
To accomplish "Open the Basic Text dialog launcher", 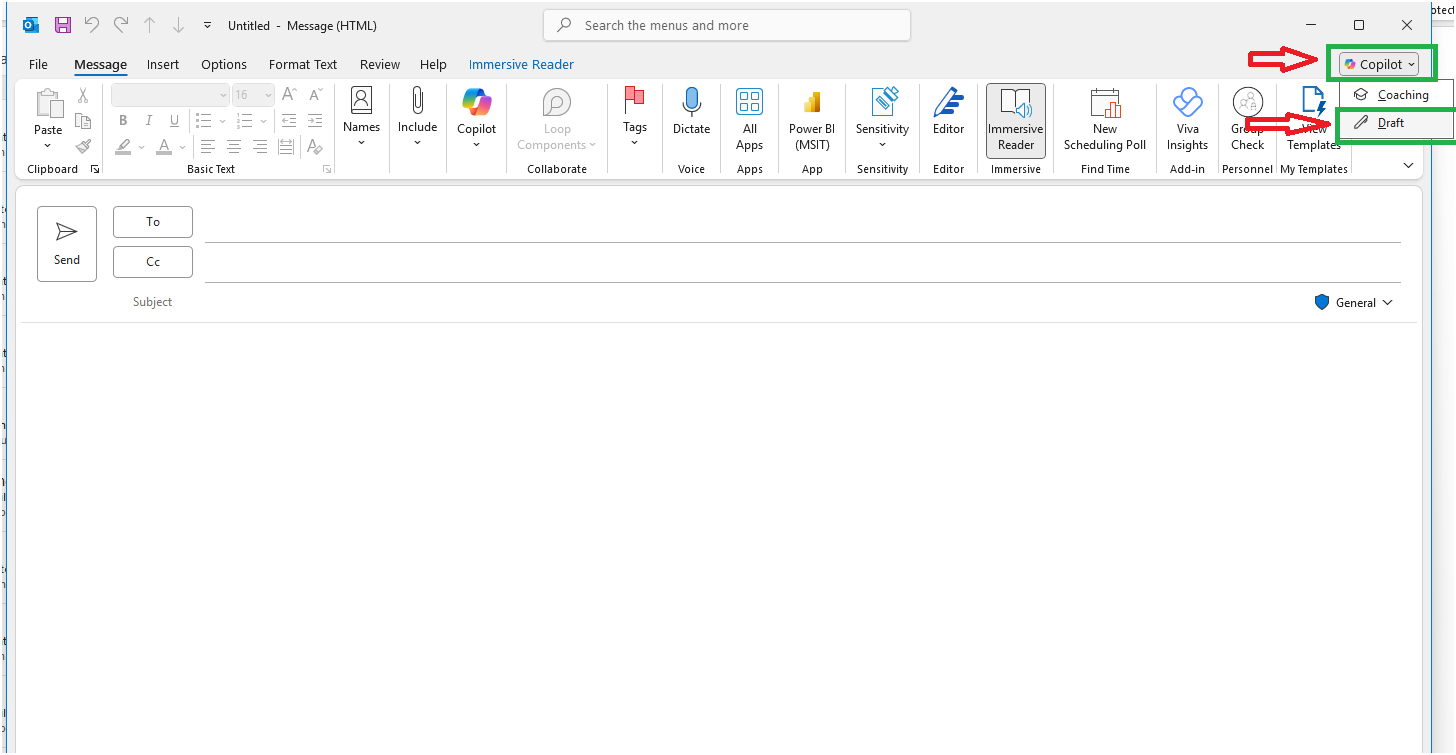I will 327,170.
